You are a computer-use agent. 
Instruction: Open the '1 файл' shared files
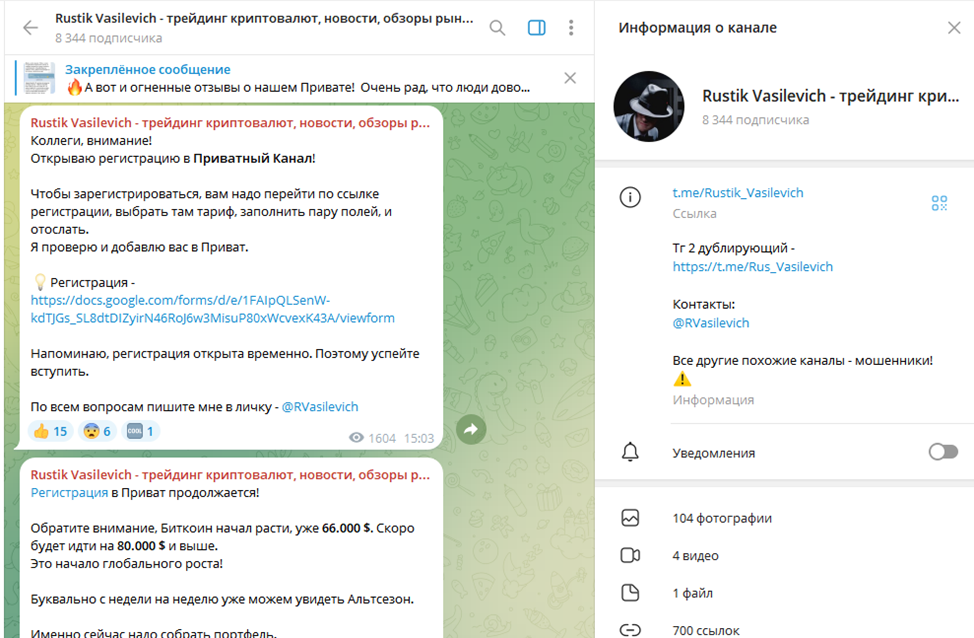point(692,593)
